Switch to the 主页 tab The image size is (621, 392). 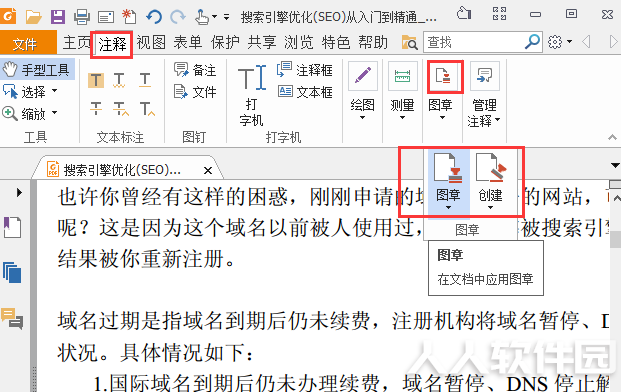(x=77, y=42)
